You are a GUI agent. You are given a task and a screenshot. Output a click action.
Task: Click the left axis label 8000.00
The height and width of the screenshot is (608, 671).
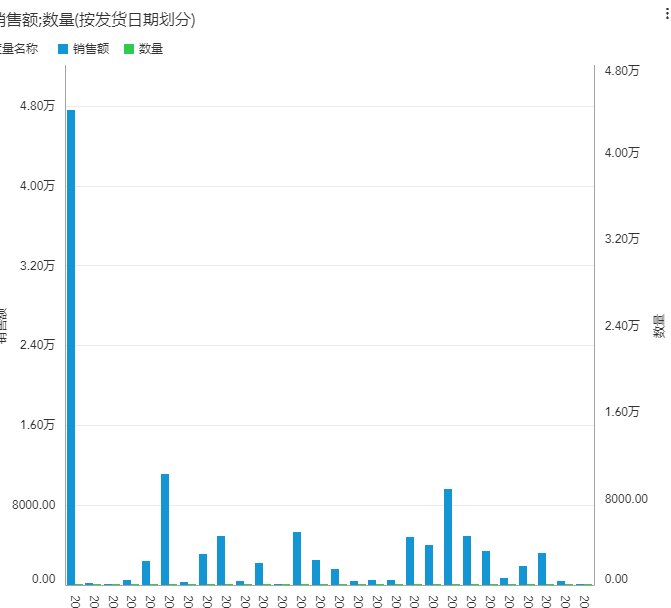click(34, 505)
